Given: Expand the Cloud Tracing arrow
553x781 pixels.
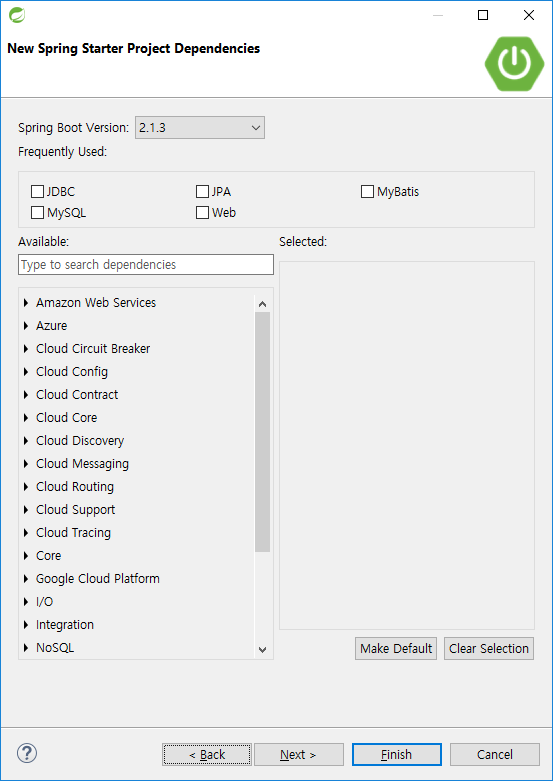Looking at the screenshot, I should coord(26,532).
